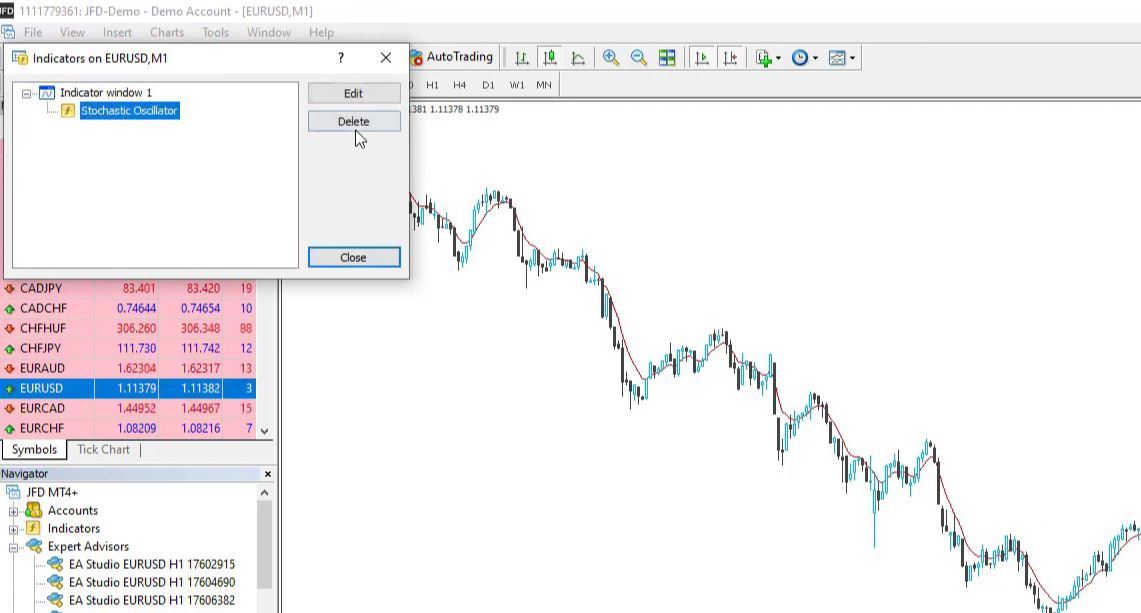The height and width of the screenshot is (613, 1141).
Task: Select EA Studio EURUSD H1 17604690 expert advisor
Action: click(150, 582)
